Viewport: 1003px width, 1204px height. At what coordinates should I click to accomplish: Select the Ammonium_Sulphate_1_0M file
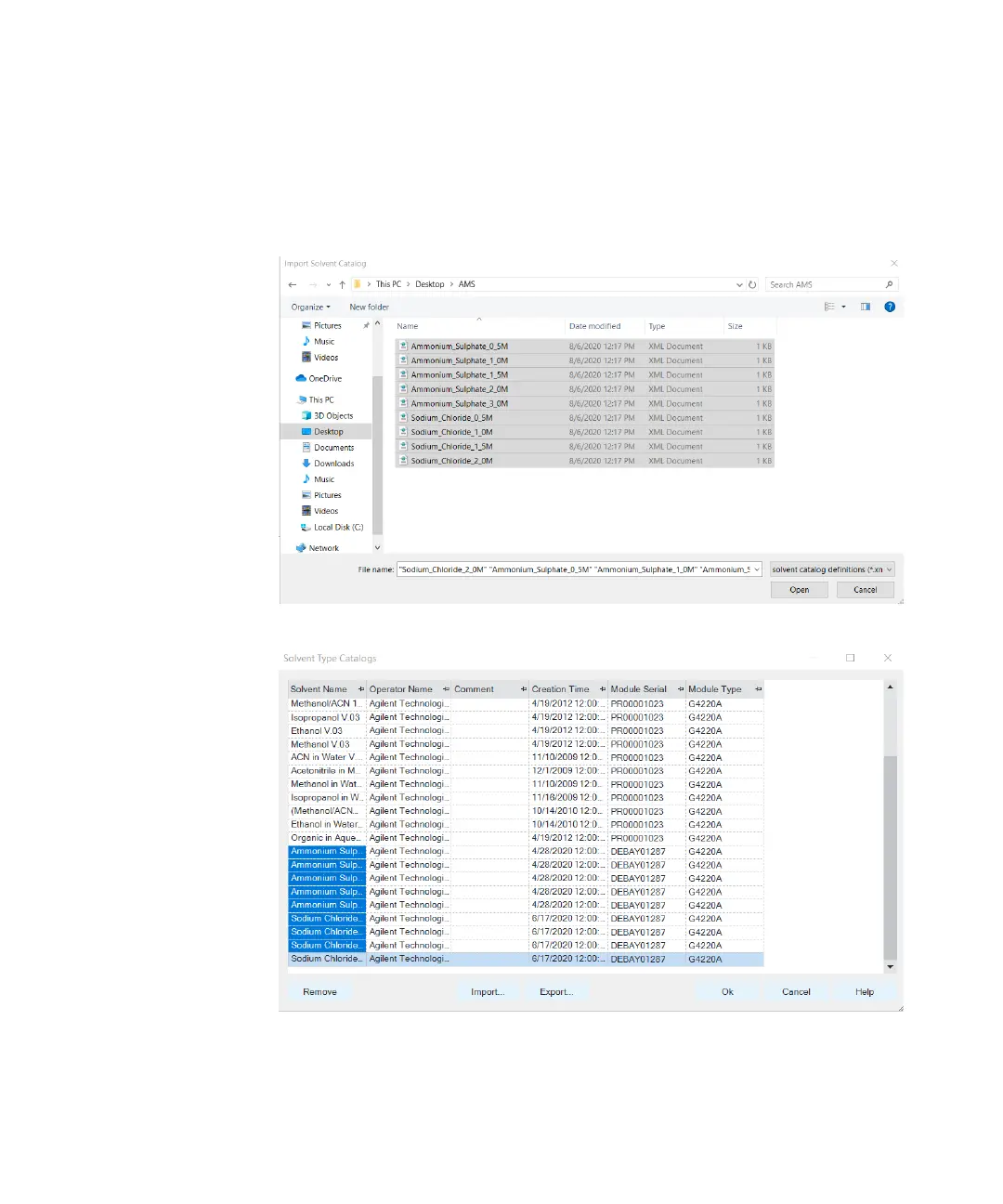click(x=585, y=360)
